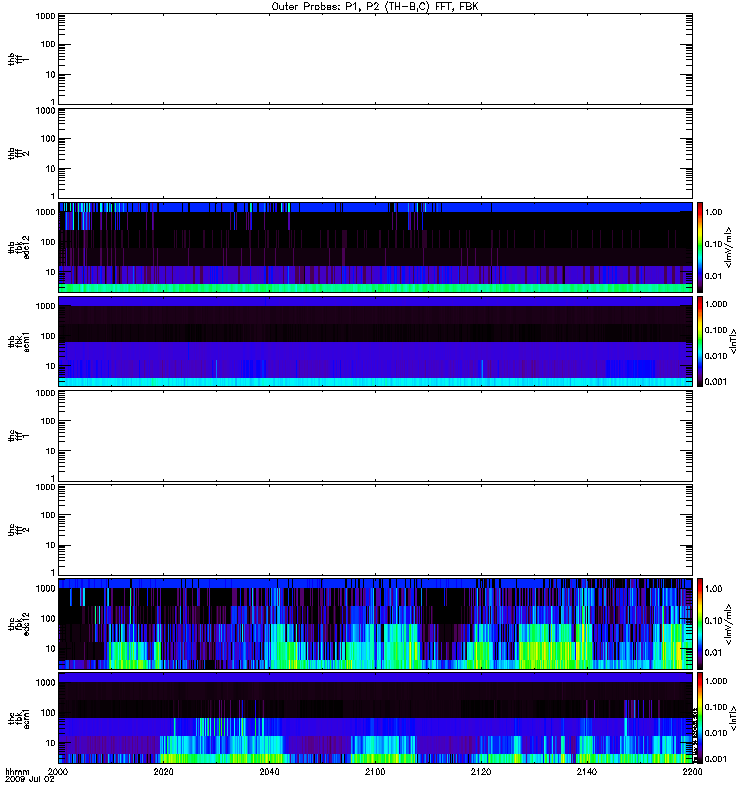The width and height of the screenshot is (750, 800).
Task: Click the thb fbk edc12 spectrogram panel
Action: click(376, 247)
